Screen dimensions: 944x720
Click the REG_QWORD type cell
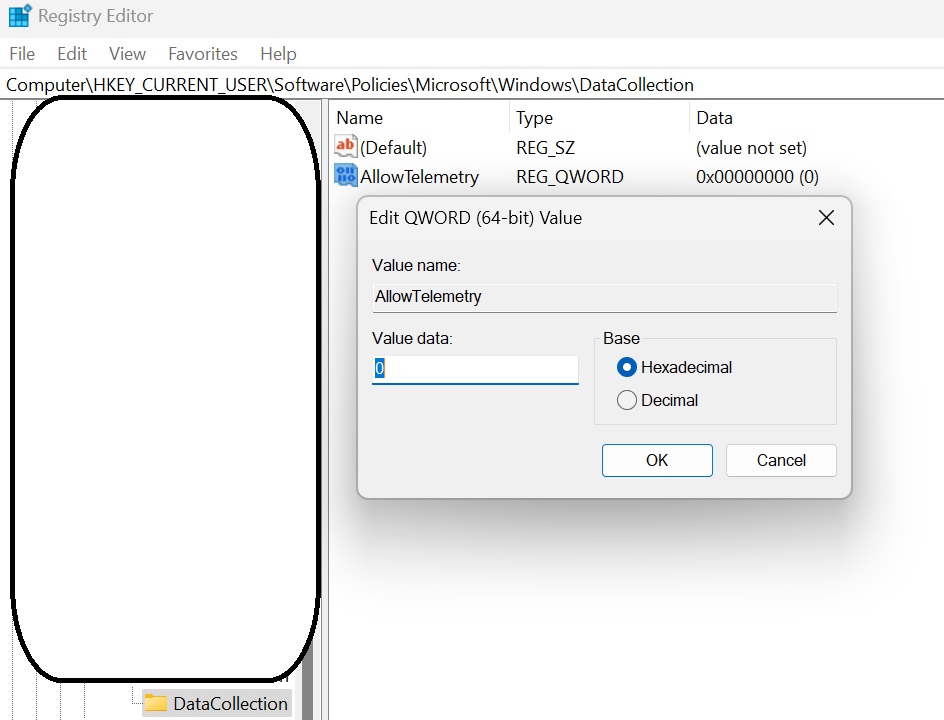pos(570,176)
